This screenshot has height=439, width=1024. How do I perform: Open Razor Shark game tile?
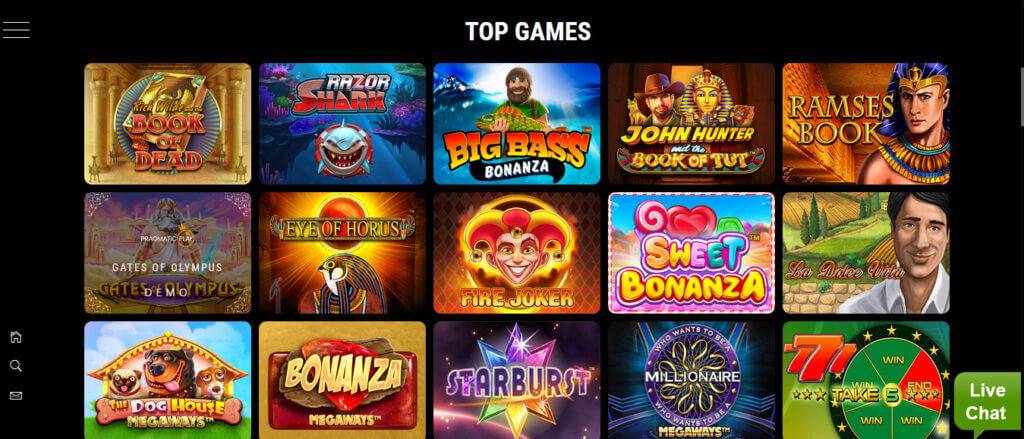(x=342, y=123)
